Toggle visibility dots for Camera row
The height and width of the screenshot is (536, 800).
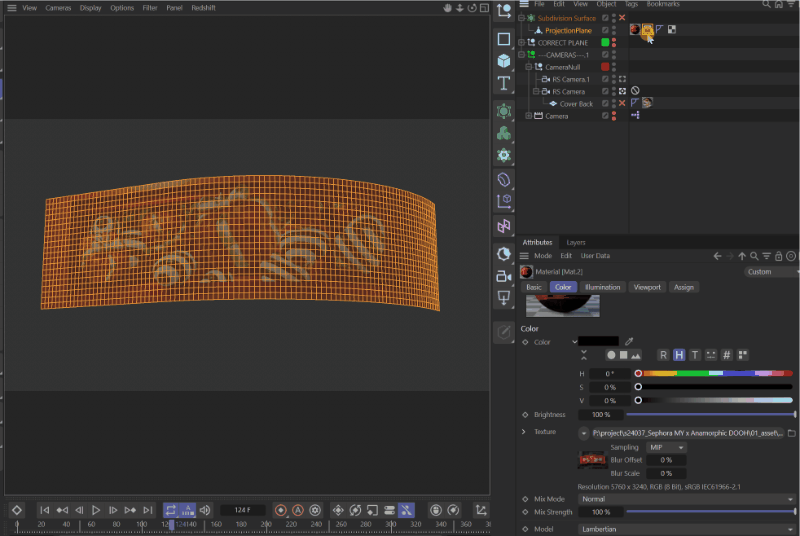614,116
